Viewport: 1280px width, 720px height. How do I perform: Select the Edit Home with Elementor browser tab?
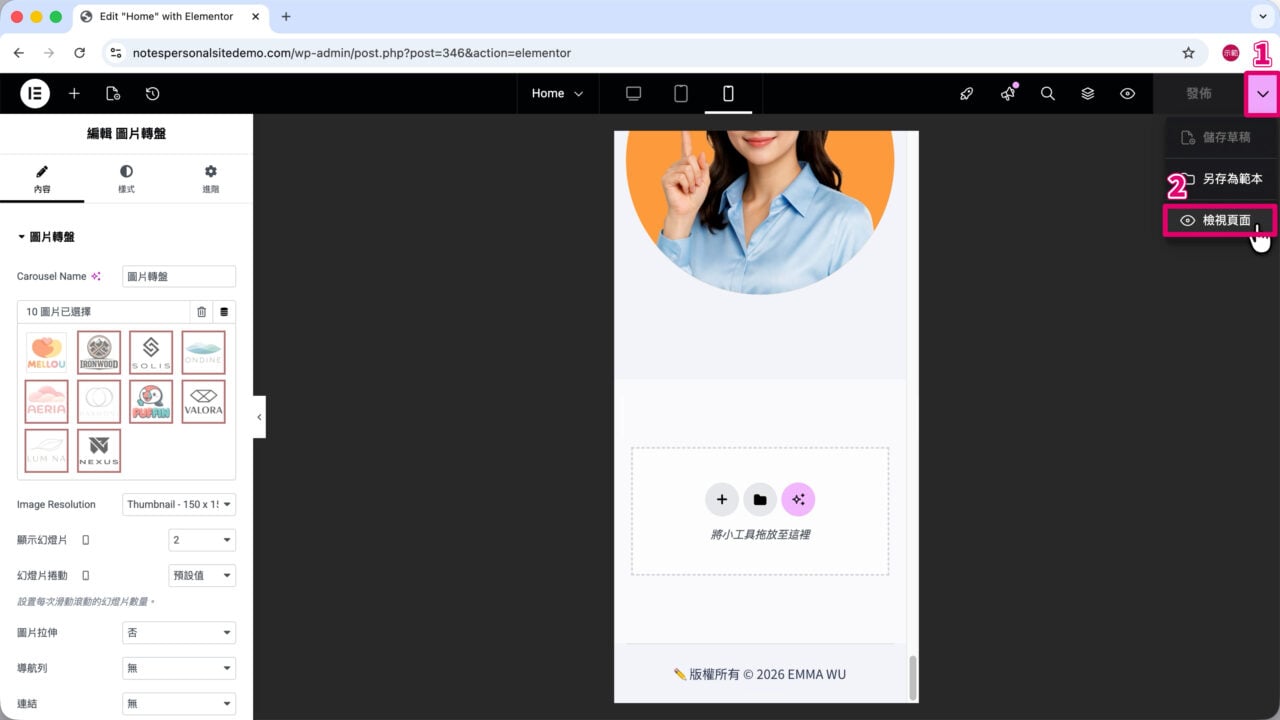click(170, 16)
